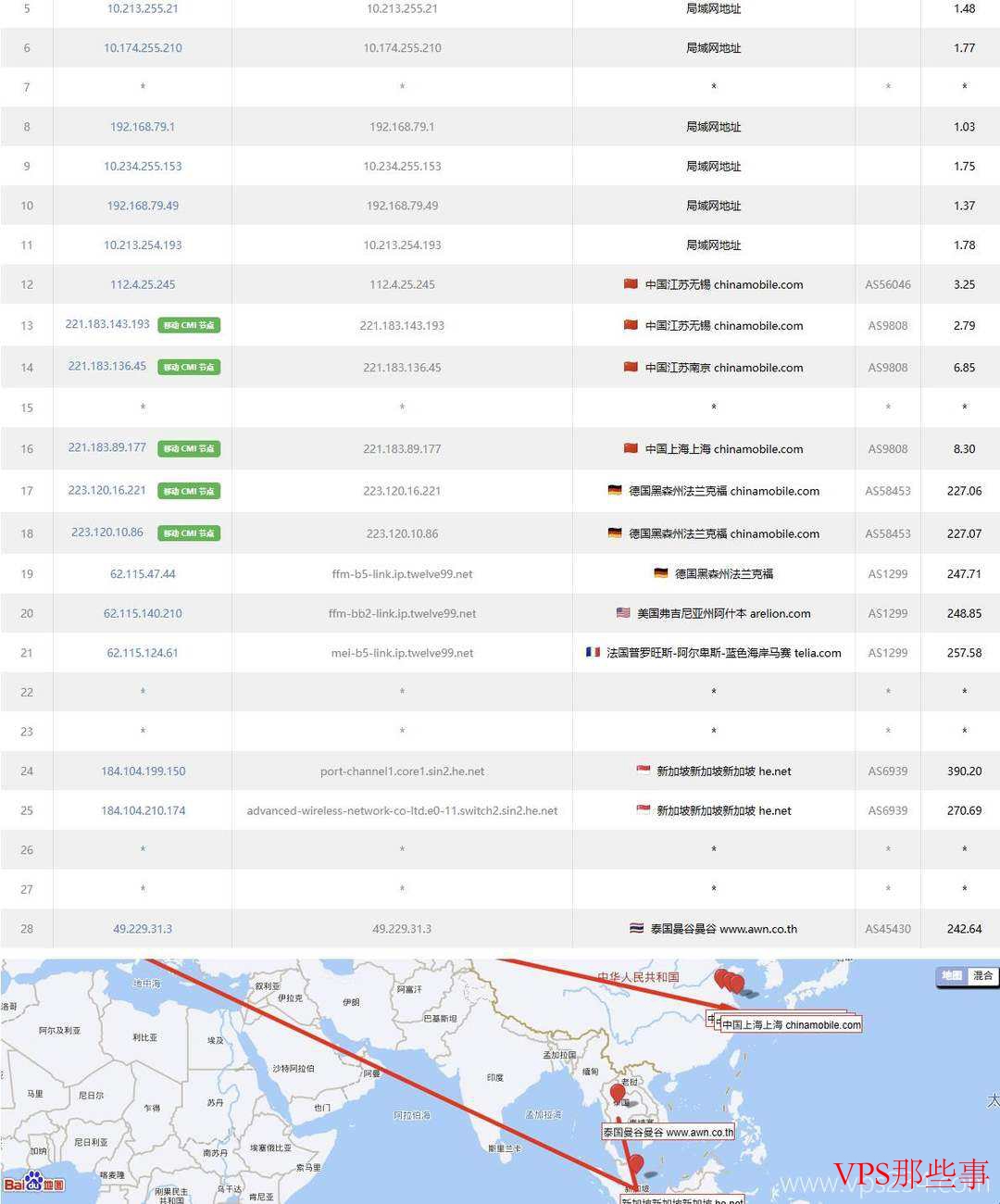Viewport: 1000px width, 1204px height.
Task: Click the Thailand flag beside www.awn.co.th in hop 28
Action: point(637,927)
